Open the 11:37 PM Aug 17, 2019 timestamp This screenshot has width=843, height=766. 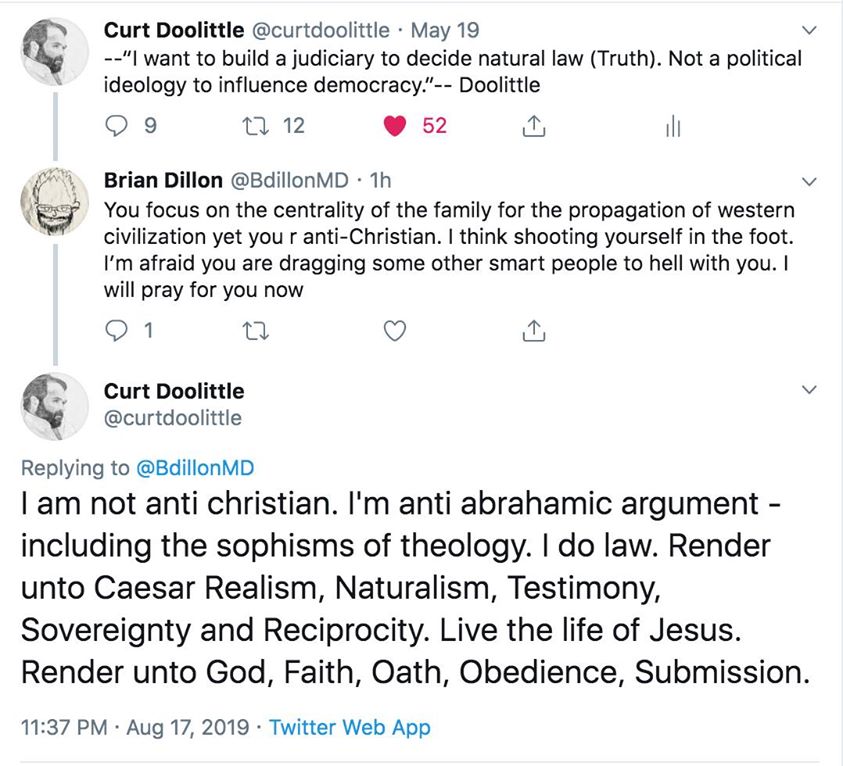pyautogui.click(x=135, y=727)
